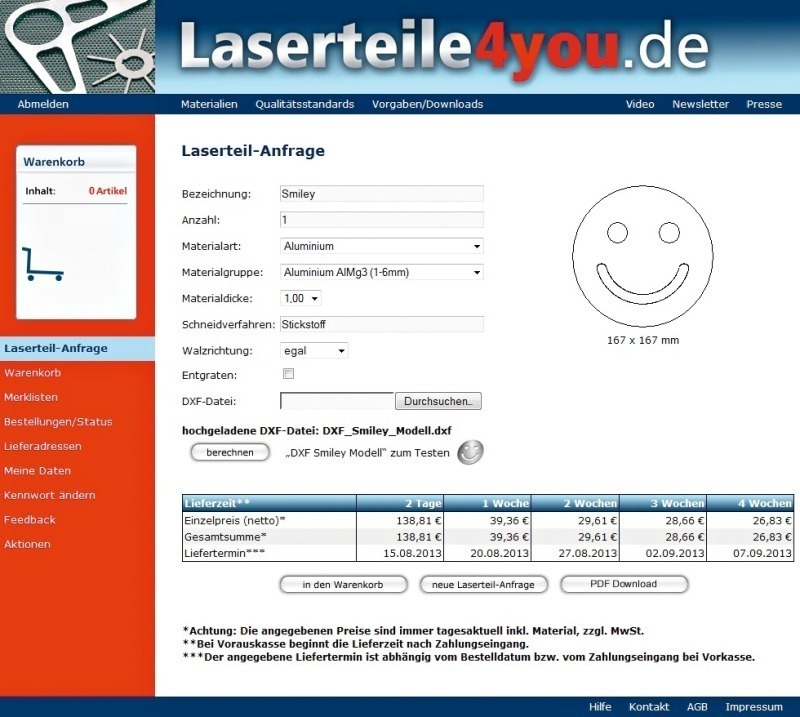Select Qualitätsstandards in the top navigation

(304, 104)
